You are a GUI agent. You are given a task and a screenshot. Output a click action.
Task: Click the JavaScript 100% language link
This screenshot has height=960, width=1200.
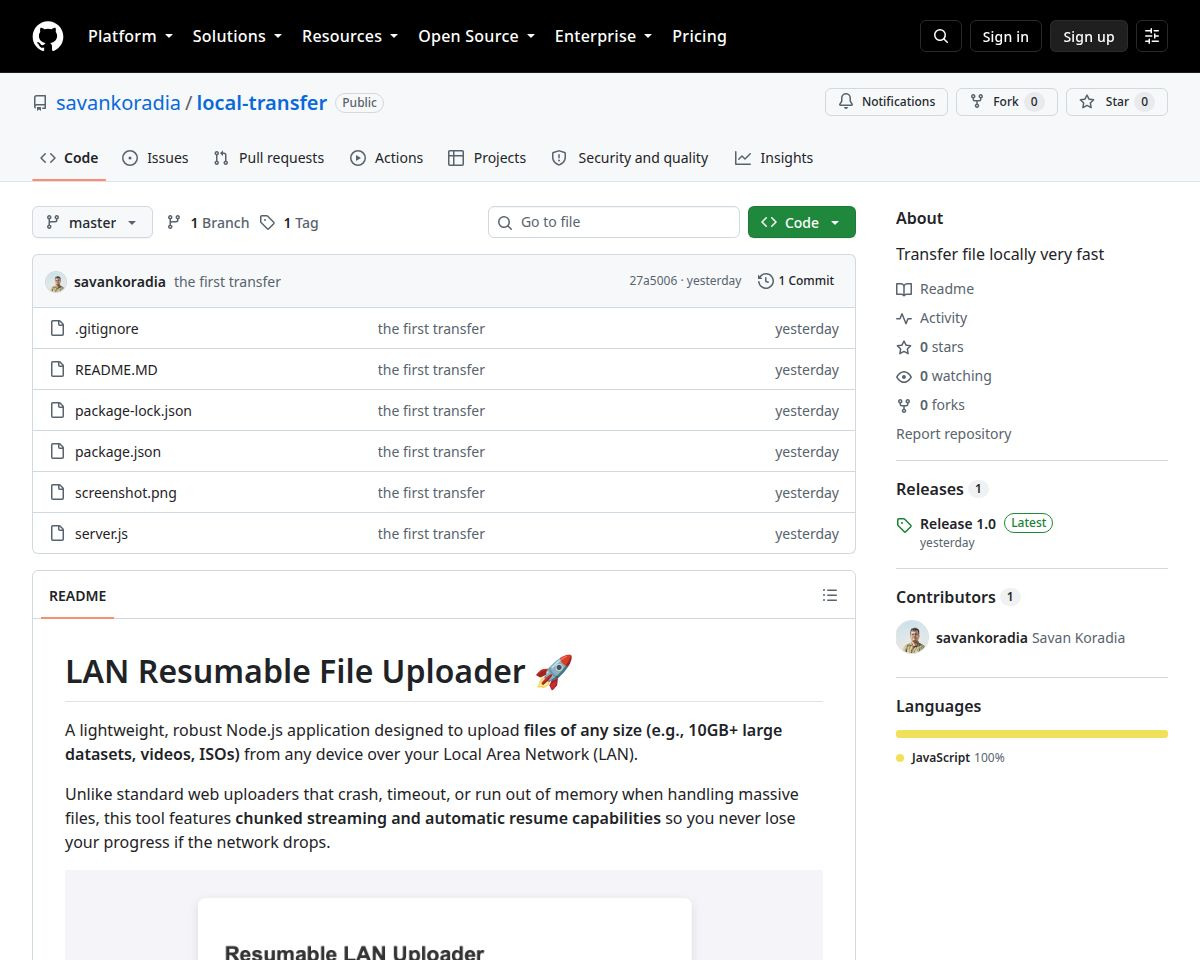[x=950, y=758]
